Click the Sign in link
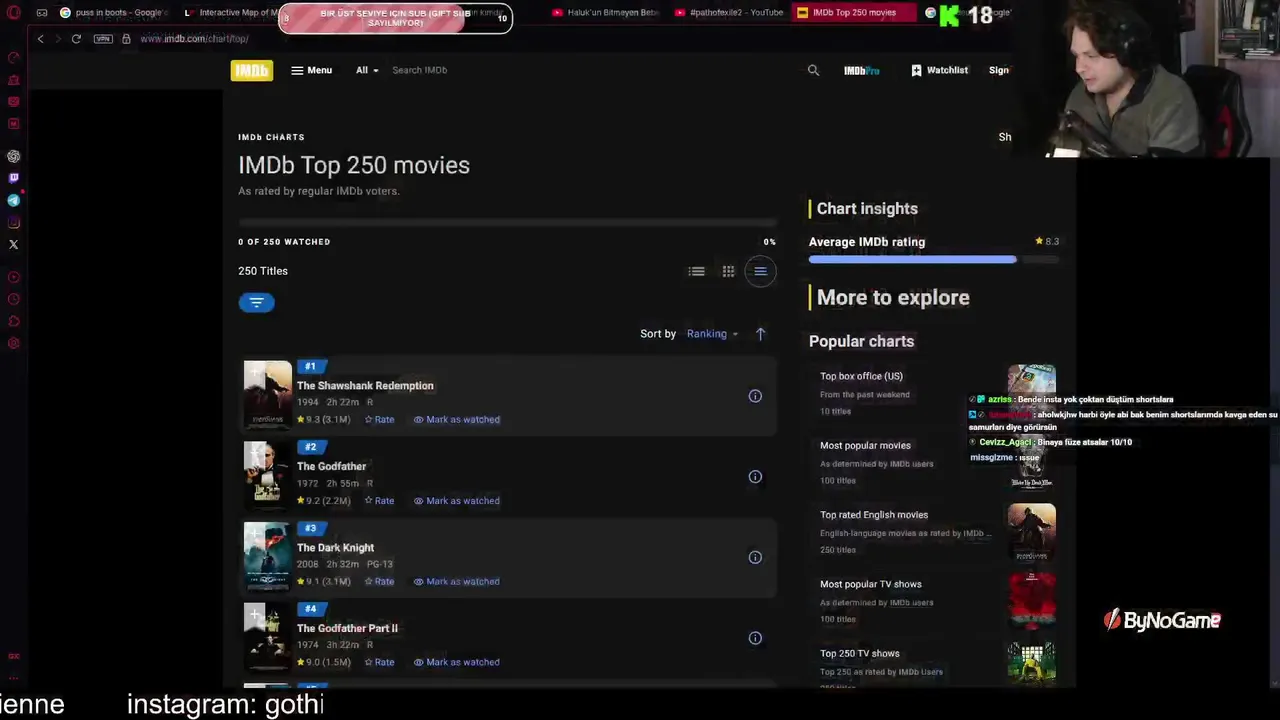1280x720 pixels. point(999,70)
